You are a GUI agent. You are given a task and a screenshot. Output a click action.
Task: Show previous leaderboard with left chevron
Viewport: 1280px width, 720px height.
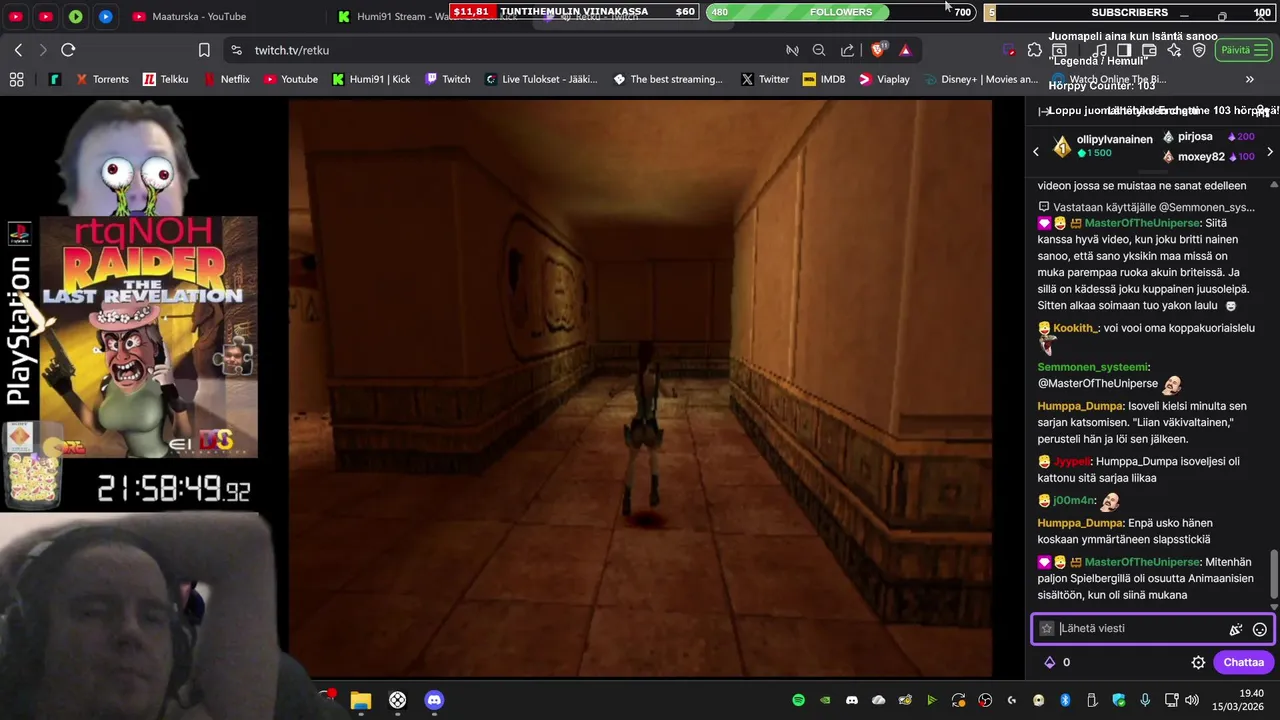(1036, 152)
